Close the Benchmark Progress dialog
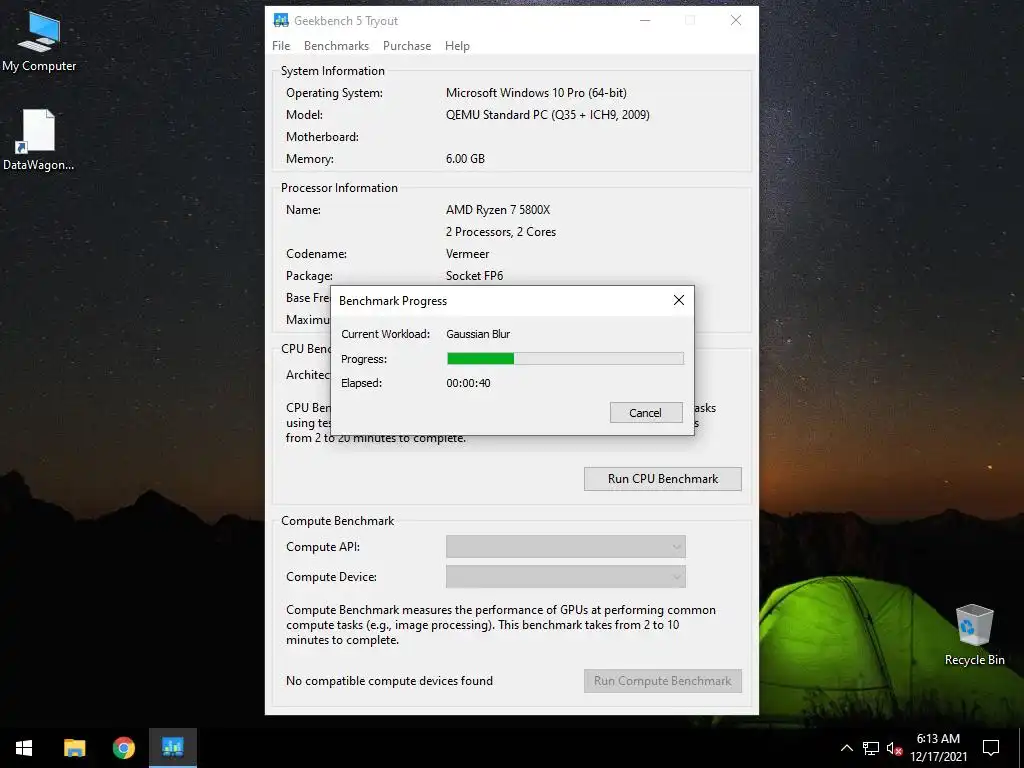 (x=679, y=300)
